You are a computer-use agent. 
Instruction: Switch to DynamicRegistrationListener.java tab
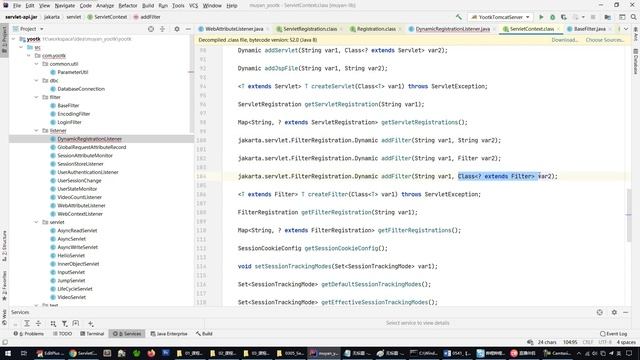click(452, 29)
